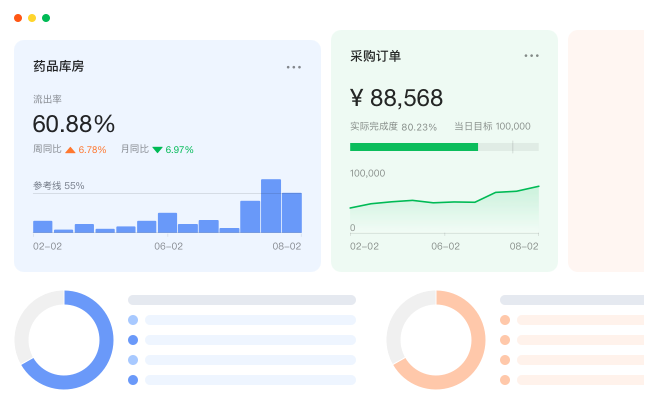Click the last blue legend dot
The height and width of the screenshot is (404, 646).
pos(133,380)
